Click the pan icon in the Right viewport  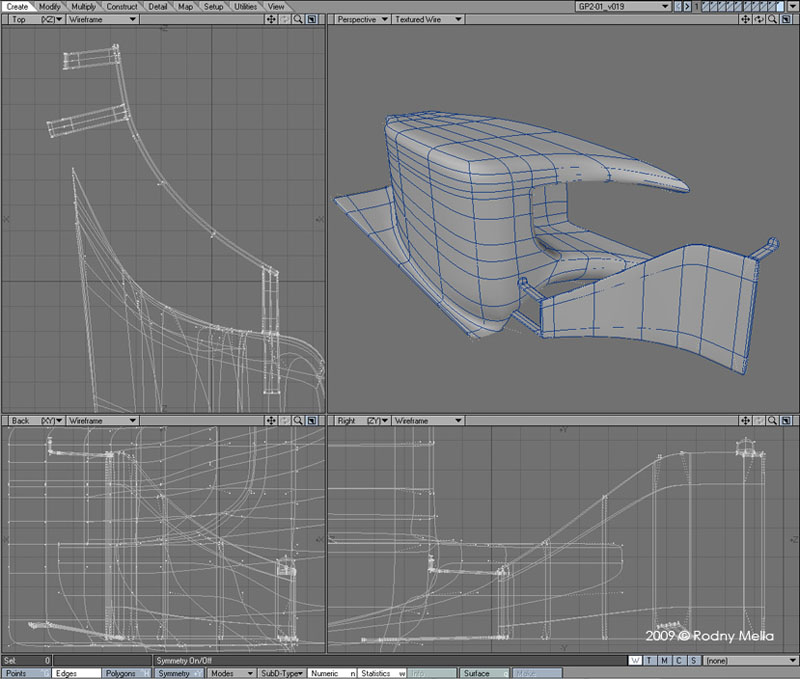(747, 421)
